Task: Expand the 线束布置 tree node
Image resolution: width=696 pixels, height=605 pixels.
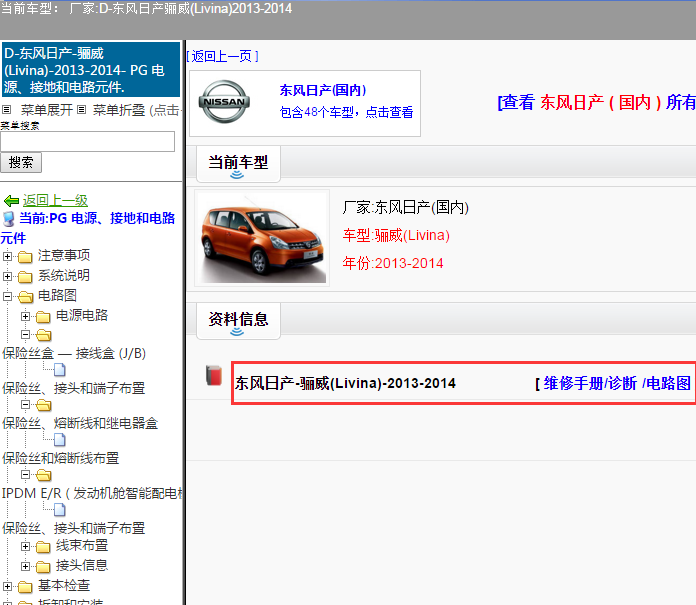Action: [x=25, y=546]
